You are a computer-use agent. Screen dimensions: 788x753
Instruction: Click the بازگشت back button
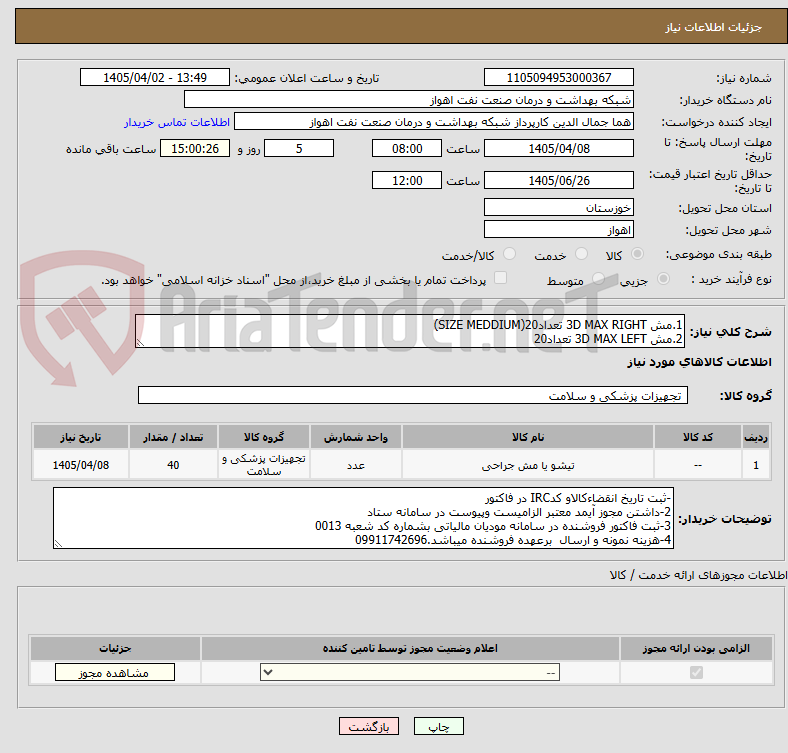coord(368,726)
